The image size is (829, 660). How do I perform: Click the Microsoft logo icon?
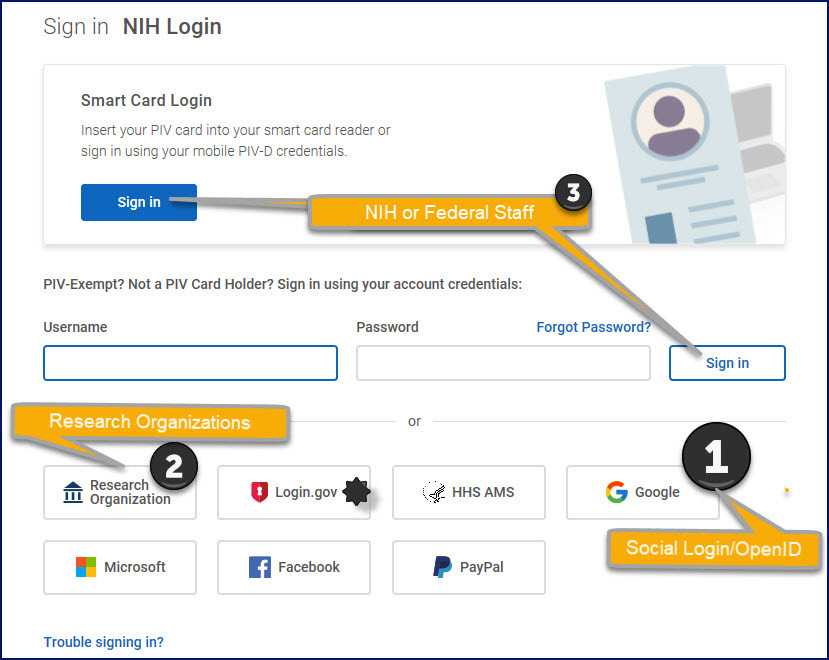86,567
